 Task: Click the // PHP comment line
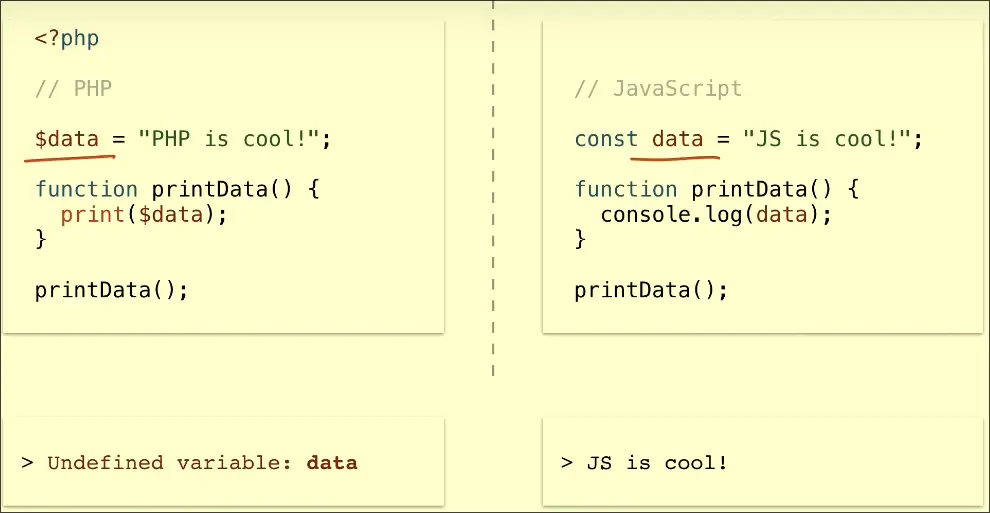coord(73,88)
